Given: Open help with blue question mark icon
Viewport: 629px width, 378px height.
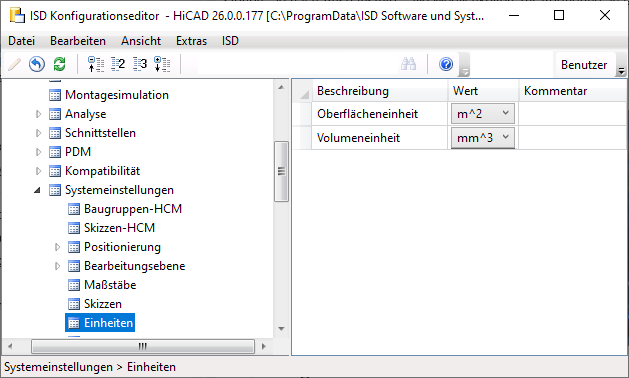Looking at the screenshot, I should [446, 64].
